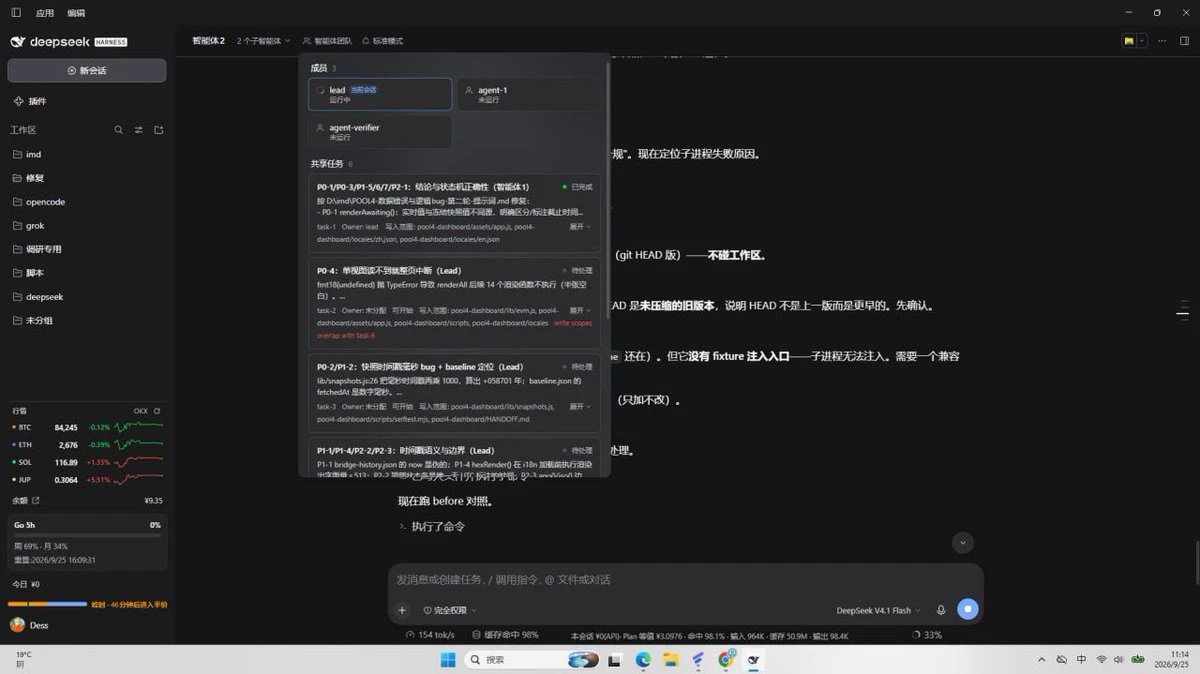Choose model DeepSeek V4.1 Flash dropdown
Screen dimensions: 1200x674
click(878, 610)
